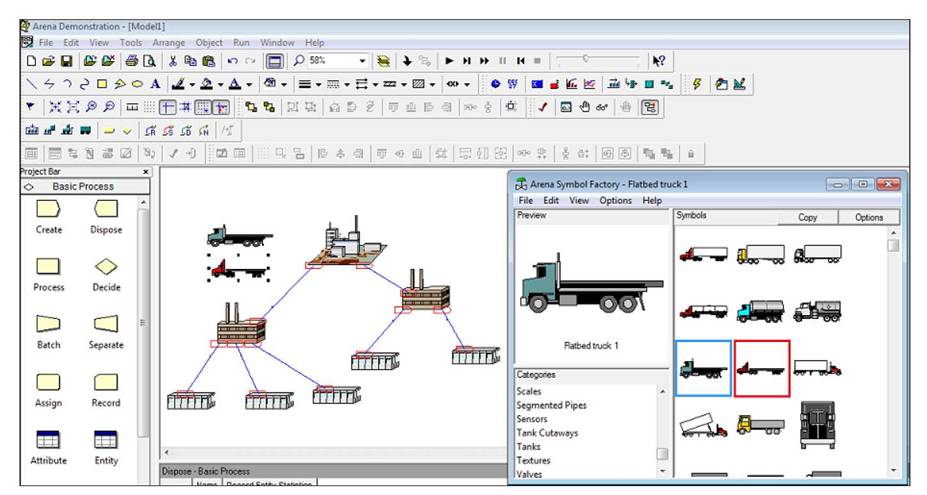Toggle the Guides display button
Viewport: 927px width, 495px height.
168,107
